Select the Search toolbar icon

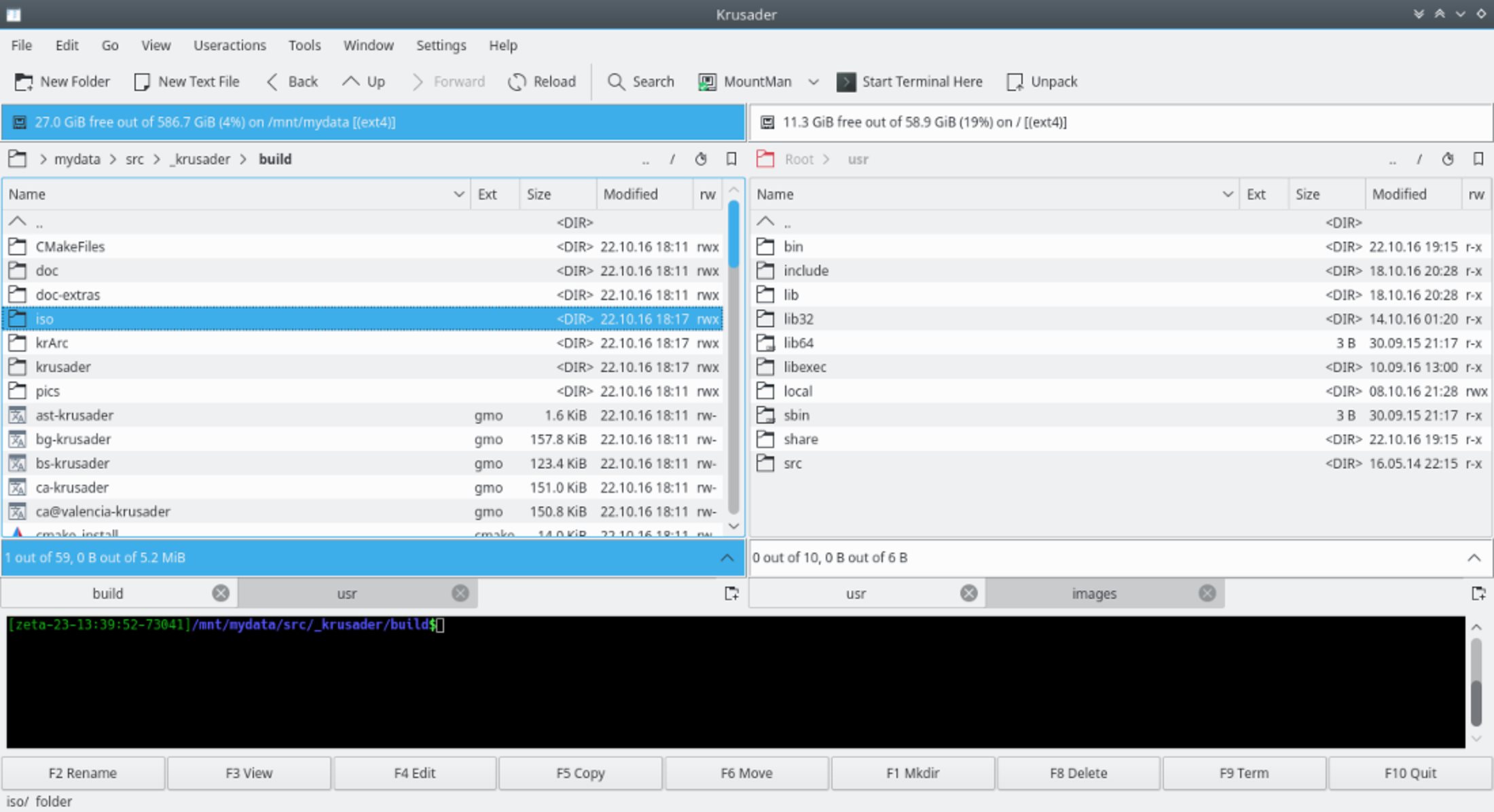(x=617, y=81)
